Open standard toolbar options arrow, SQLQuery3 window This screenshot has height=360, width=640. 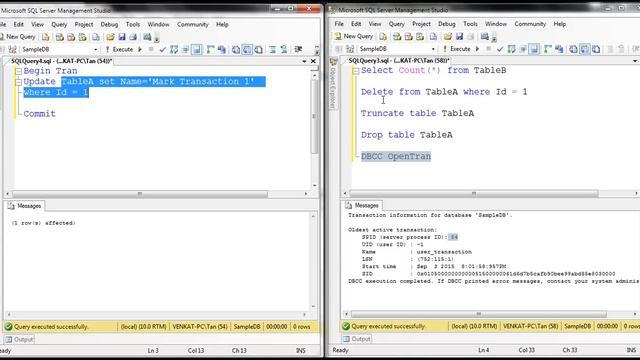pyautogui.click(x=494, y=38)
